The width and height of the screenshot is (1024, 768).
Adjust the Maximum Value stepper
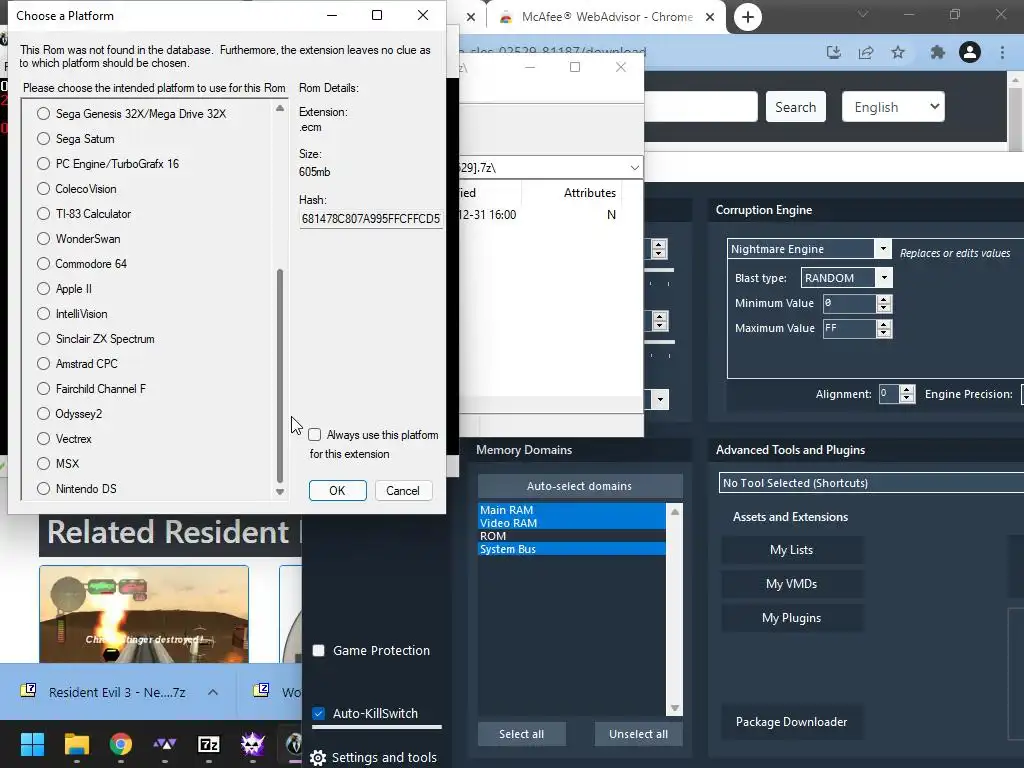point(884,328)
